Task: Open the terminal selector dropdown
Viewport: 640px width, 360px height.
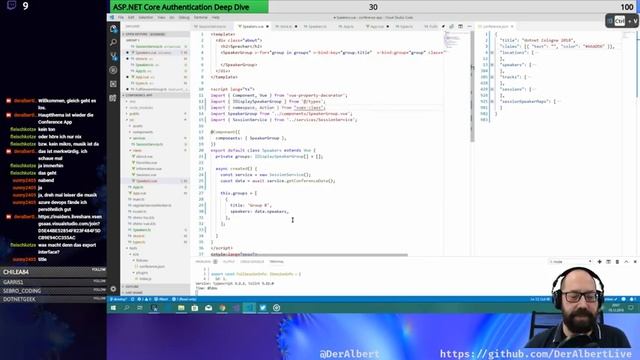Action: click(x=570, y=262)
